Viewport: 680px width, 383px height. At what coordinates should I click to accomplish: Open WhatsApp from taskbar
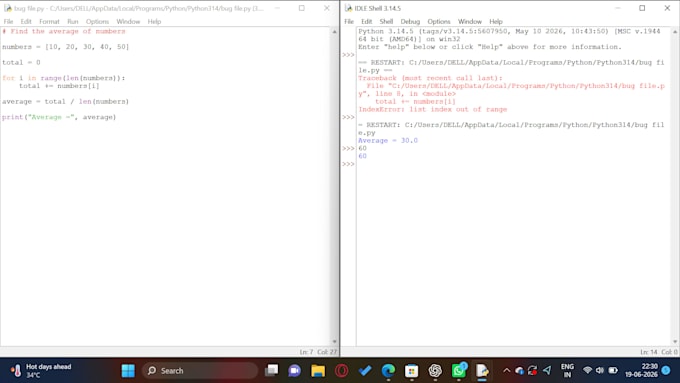coord(459,370)
